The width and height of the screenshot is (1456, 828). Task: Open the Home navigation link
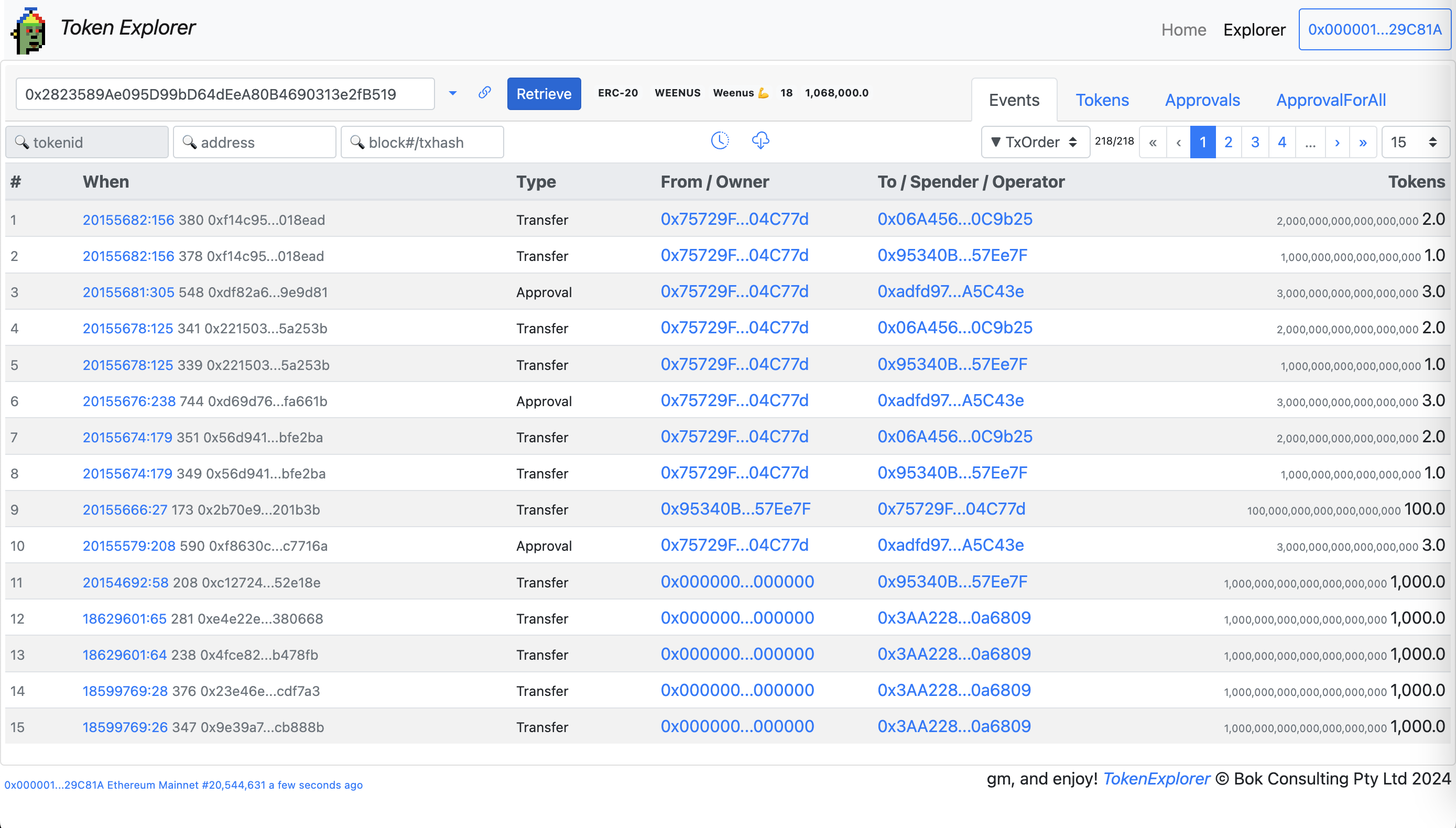1183,29
